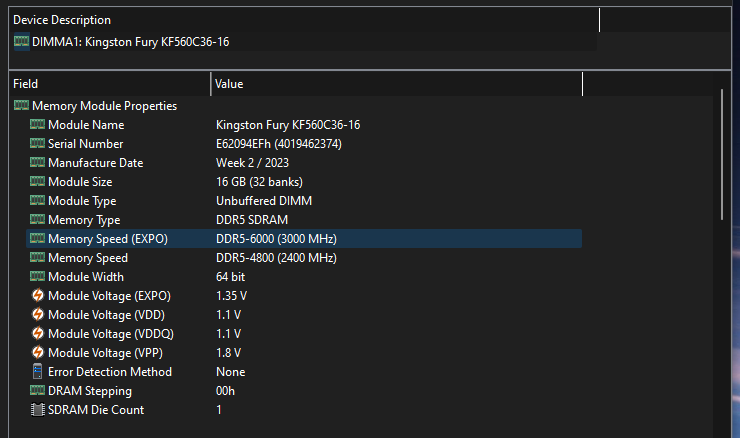Click the SDRAM Die Count icon

click(x=38, y=410)
